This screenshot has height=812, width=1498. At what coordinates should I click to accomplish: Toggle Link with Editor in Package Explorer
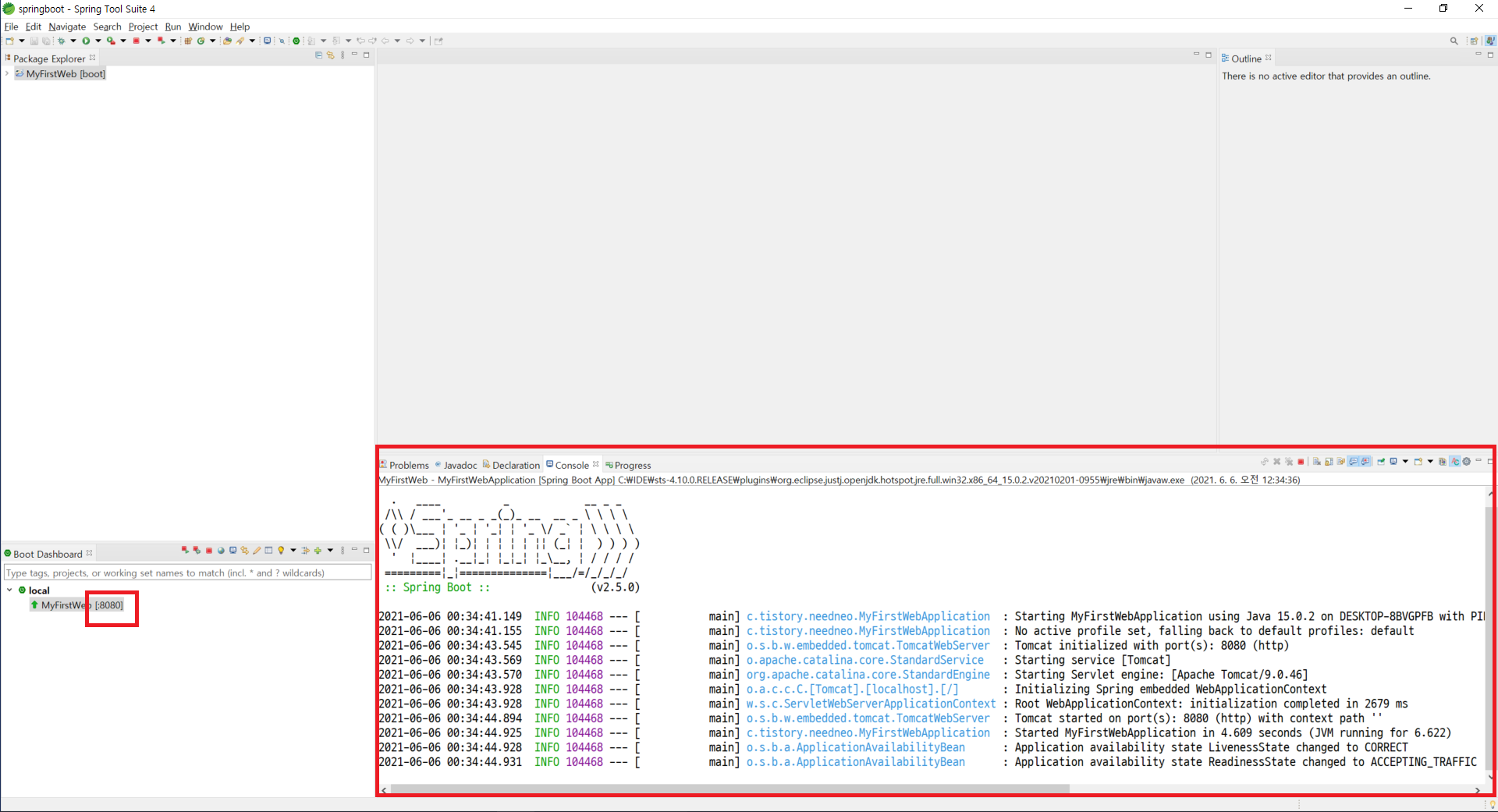(330, 55)
